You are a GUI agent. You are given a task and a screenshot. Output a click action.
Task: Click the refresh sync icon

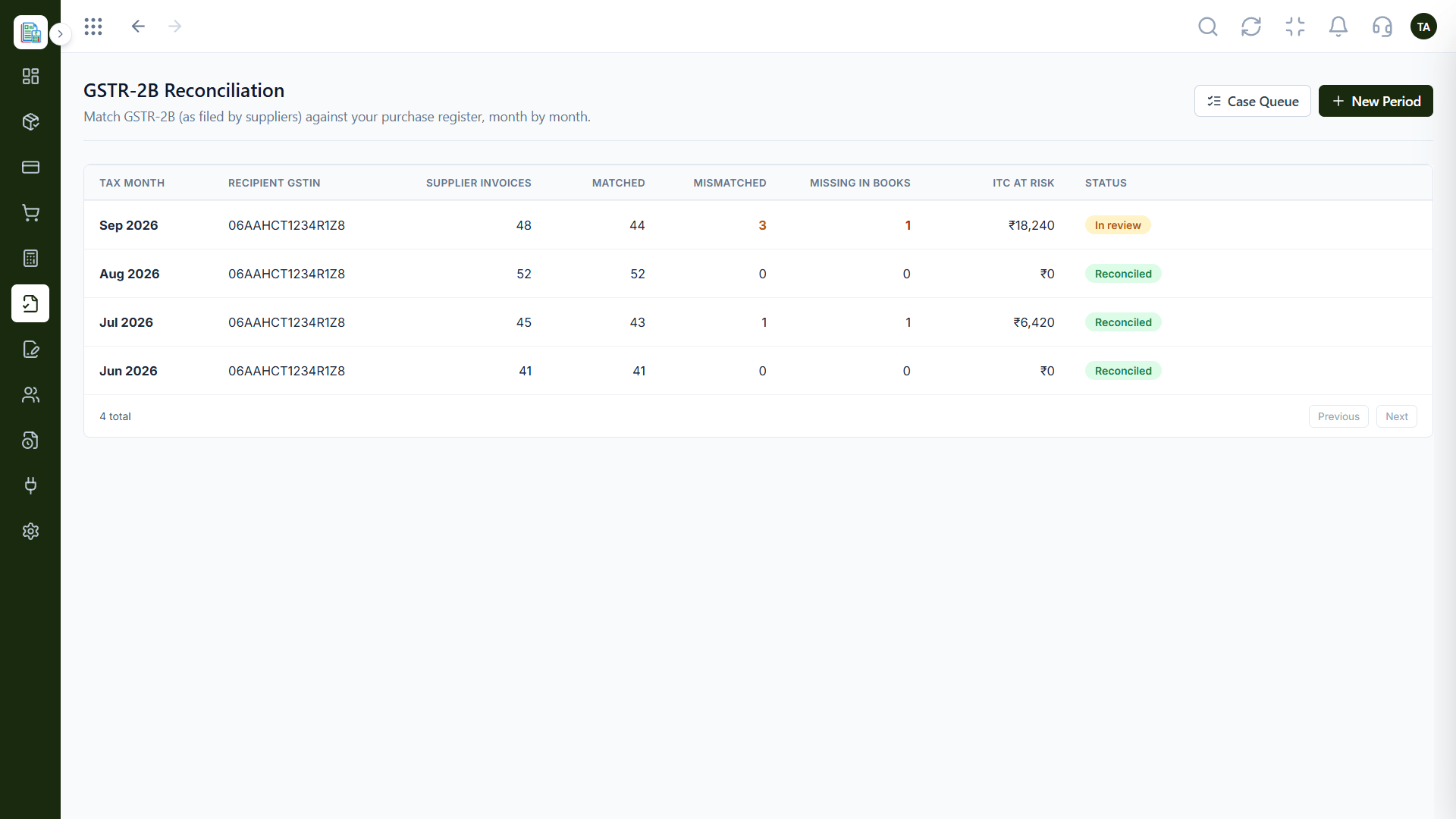point(1251,27)
